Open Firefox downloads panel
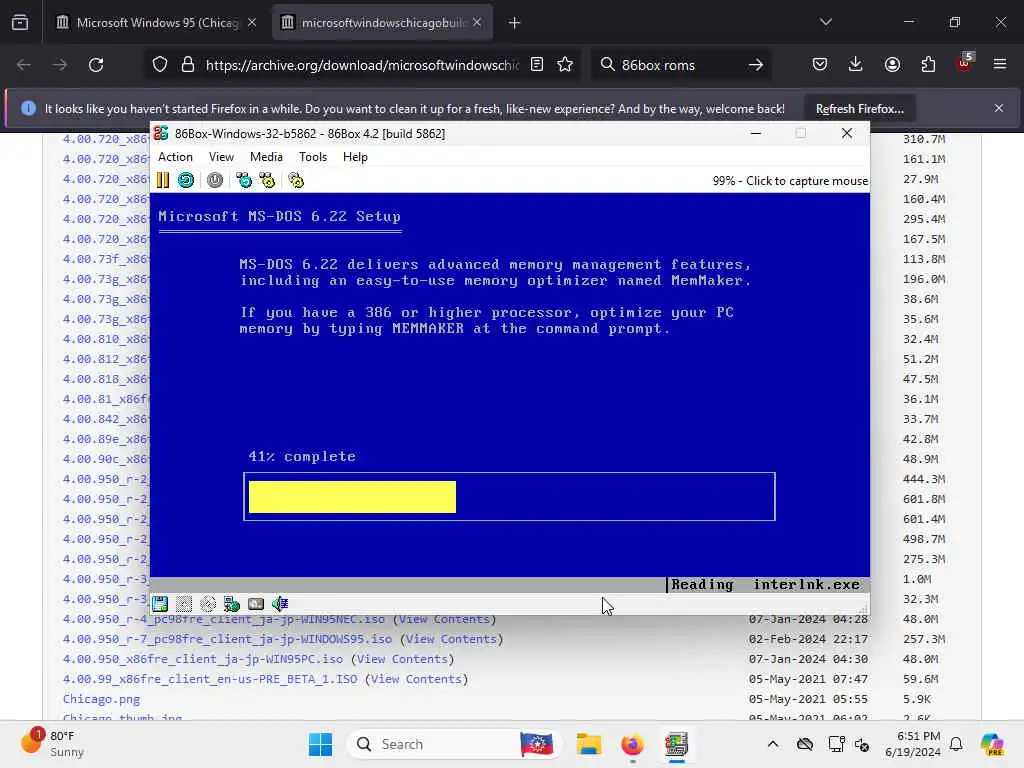The height and width of the screenshot is (768, 1024). tap(856, 65)
